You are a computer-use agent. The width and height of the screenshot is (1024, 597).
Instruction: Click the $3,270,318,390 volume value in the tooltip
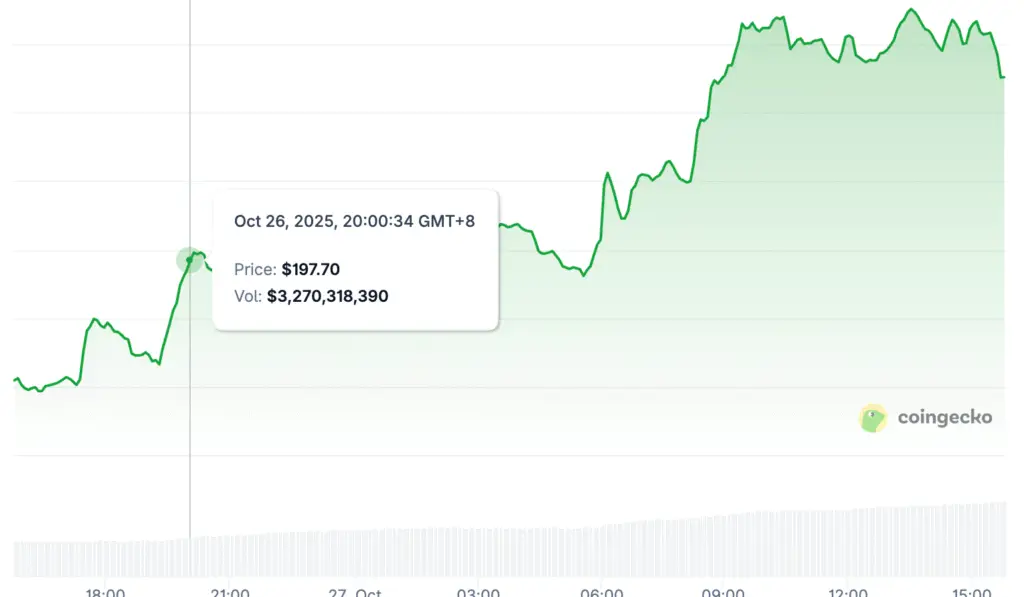[x=327, y=296]
